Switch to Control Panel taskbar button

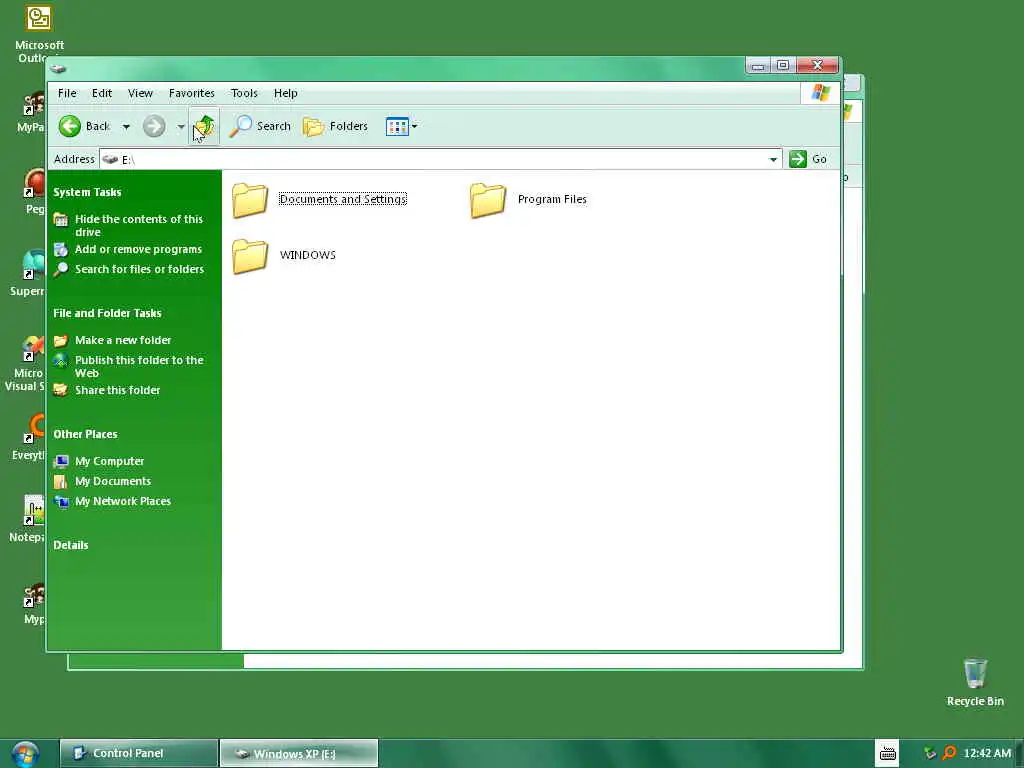coord(138,753)
